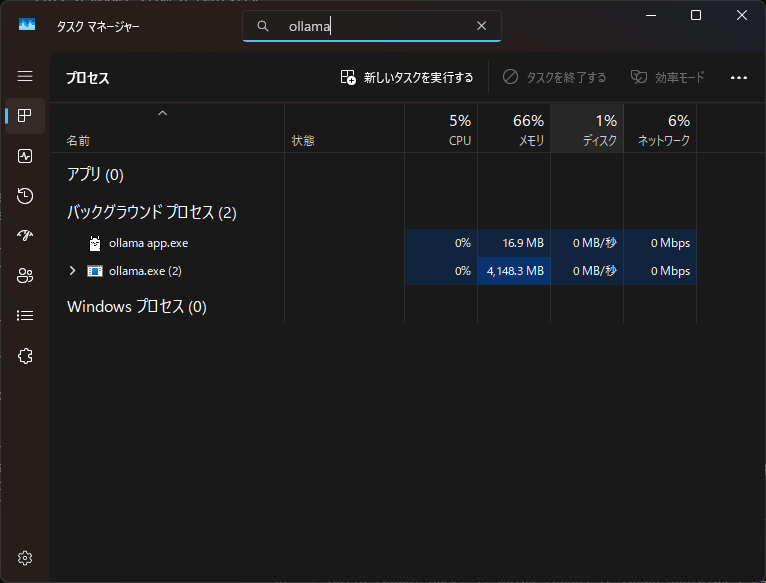
Task: Open the Details page icon
Action: (25, 316)
